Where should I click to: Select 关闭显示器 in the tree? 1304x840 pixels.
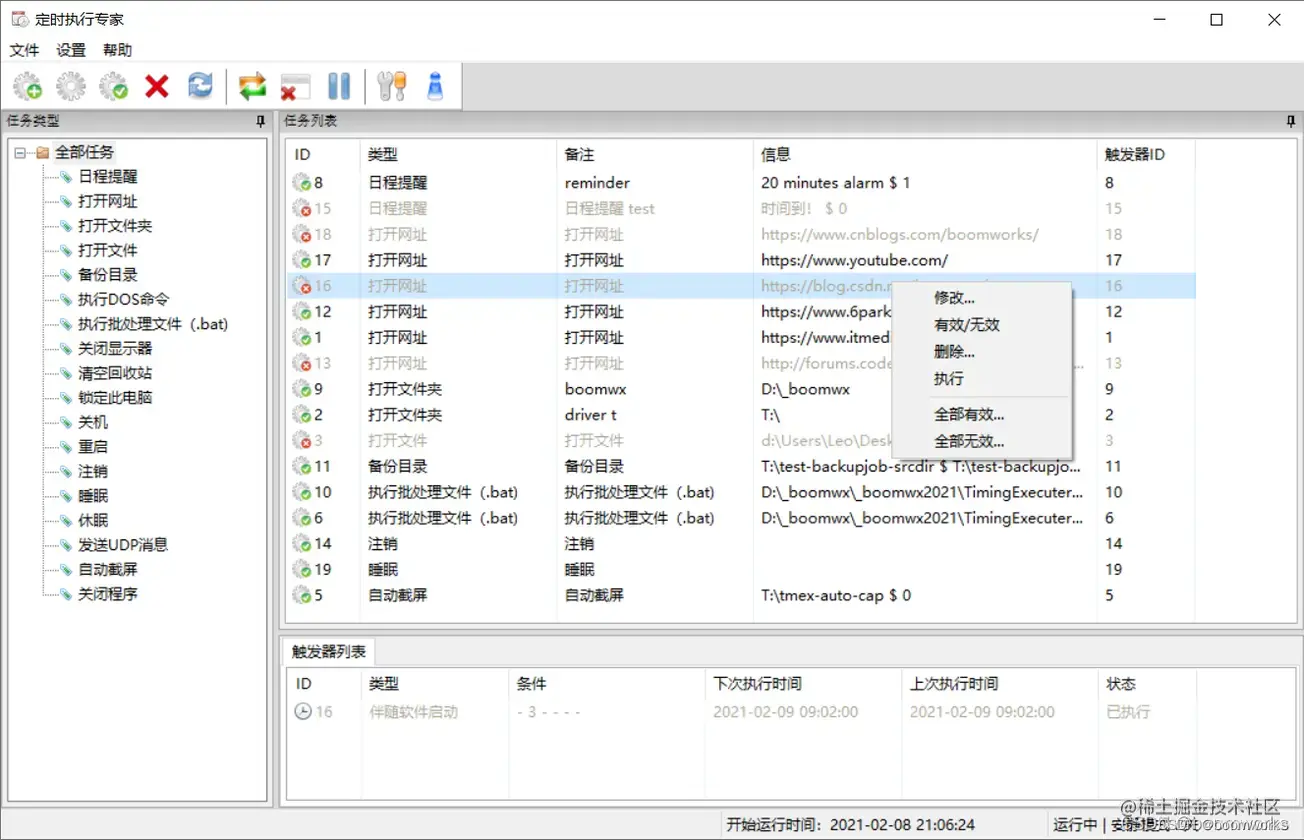pyautogui.click(x=115, y=348)
